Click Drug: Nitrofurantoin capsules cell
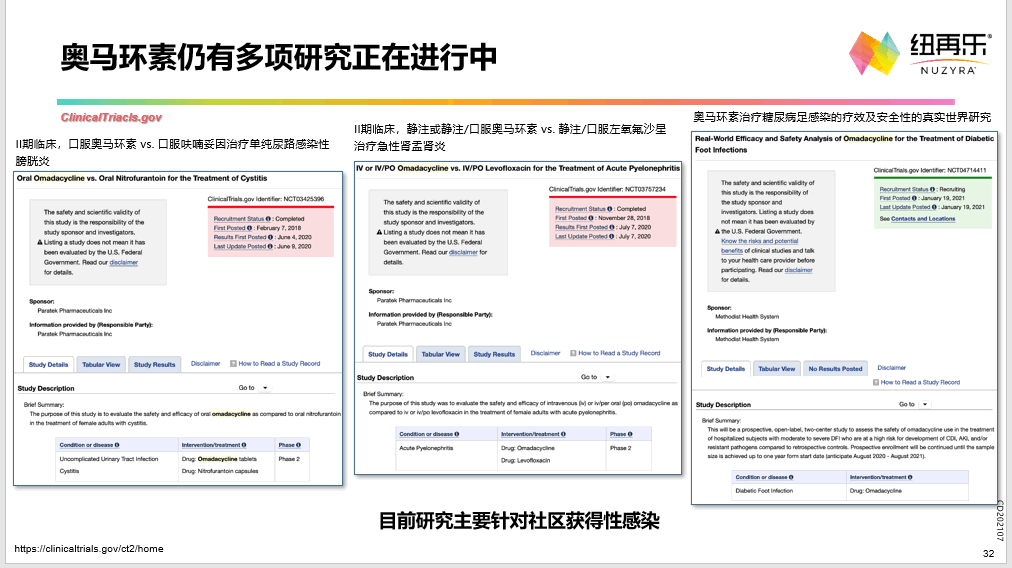Screen dimensions: 1012x568 219,471
